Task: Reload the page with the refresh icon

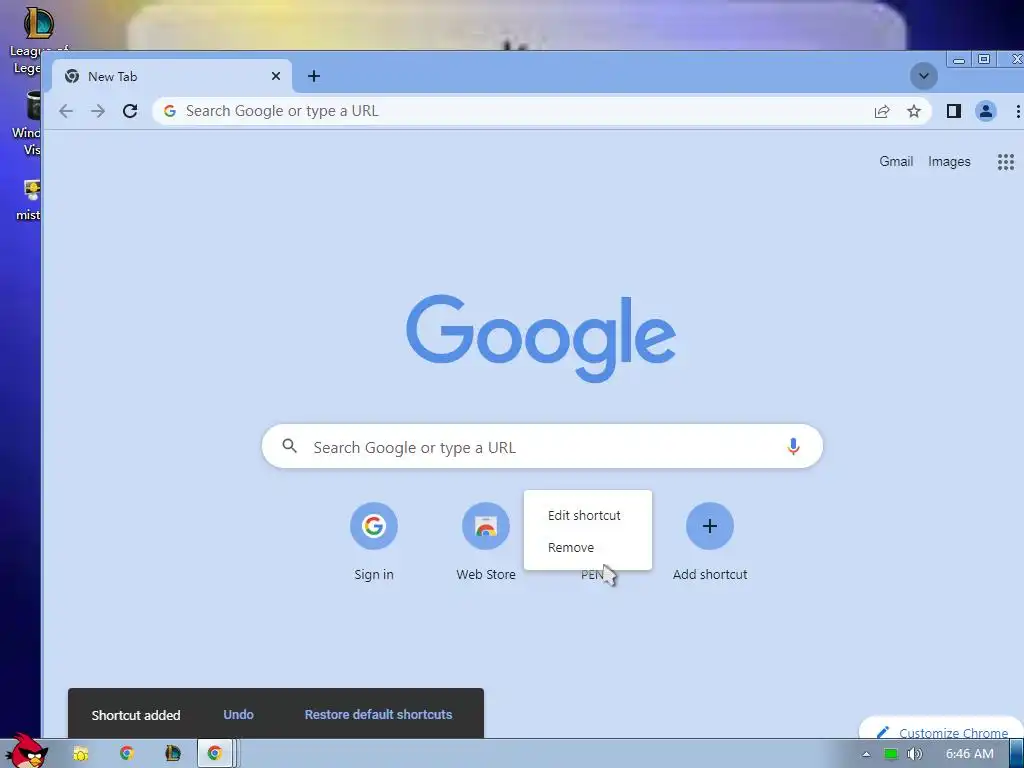Action: tap(130, 111)
